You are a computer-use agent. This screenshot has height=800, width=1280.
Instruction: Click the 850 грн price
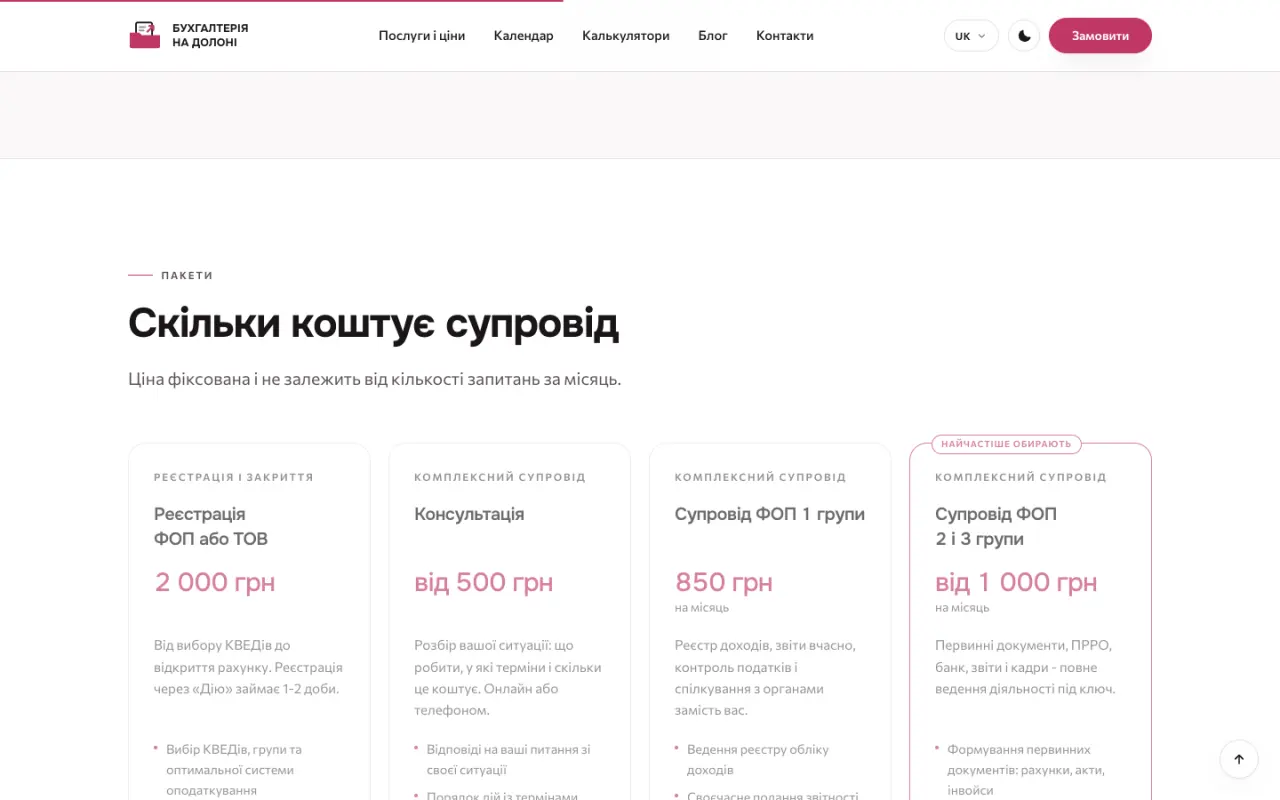724,582
